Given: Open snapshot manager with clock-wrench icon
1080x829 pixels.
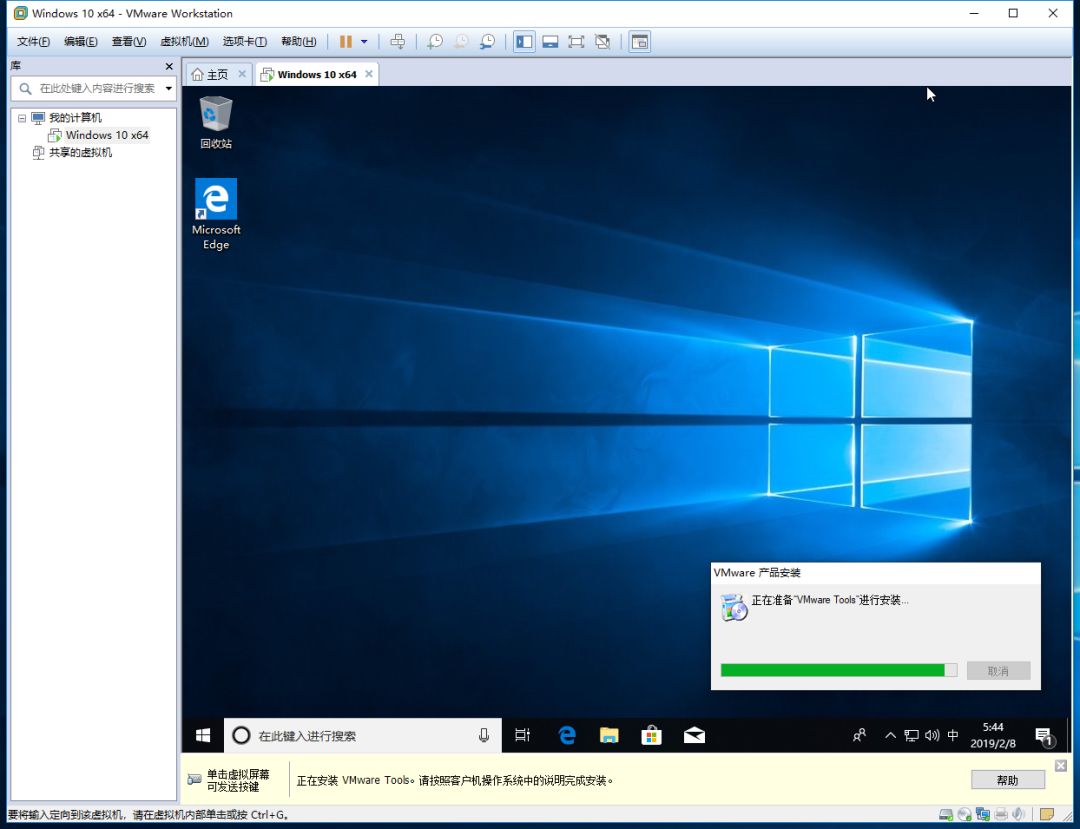Looking at the screenshot, I should 487,42.
